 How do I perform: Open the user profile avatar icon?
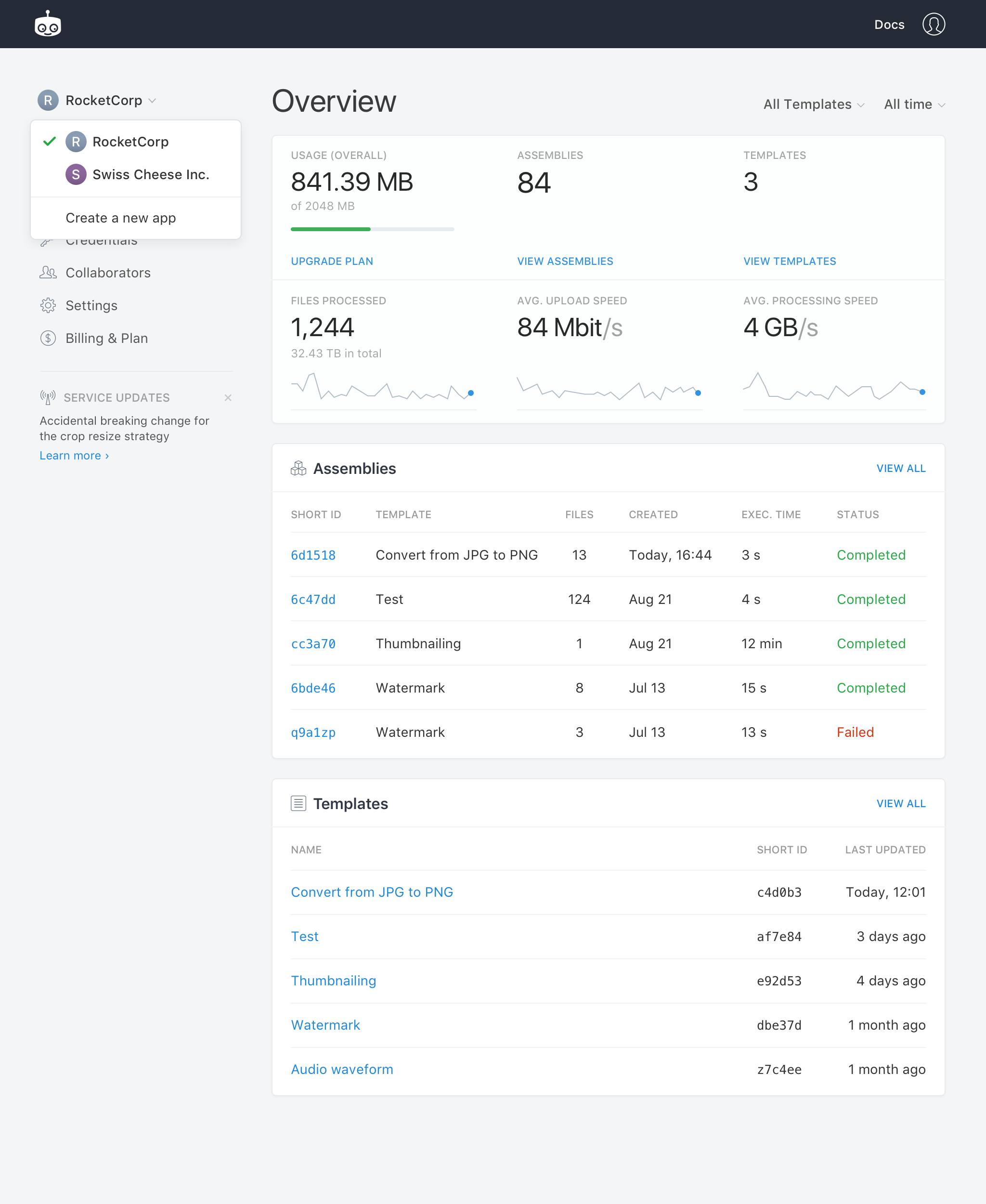[x=933, y=25]
